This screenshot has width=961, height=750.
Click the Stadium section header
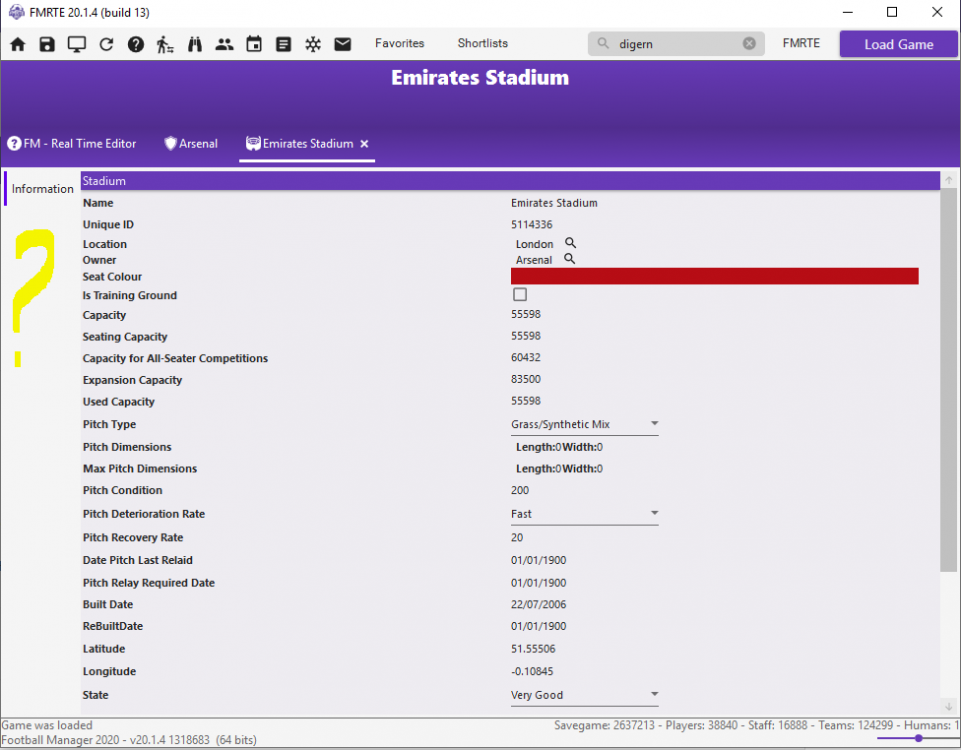pos(510,181)
